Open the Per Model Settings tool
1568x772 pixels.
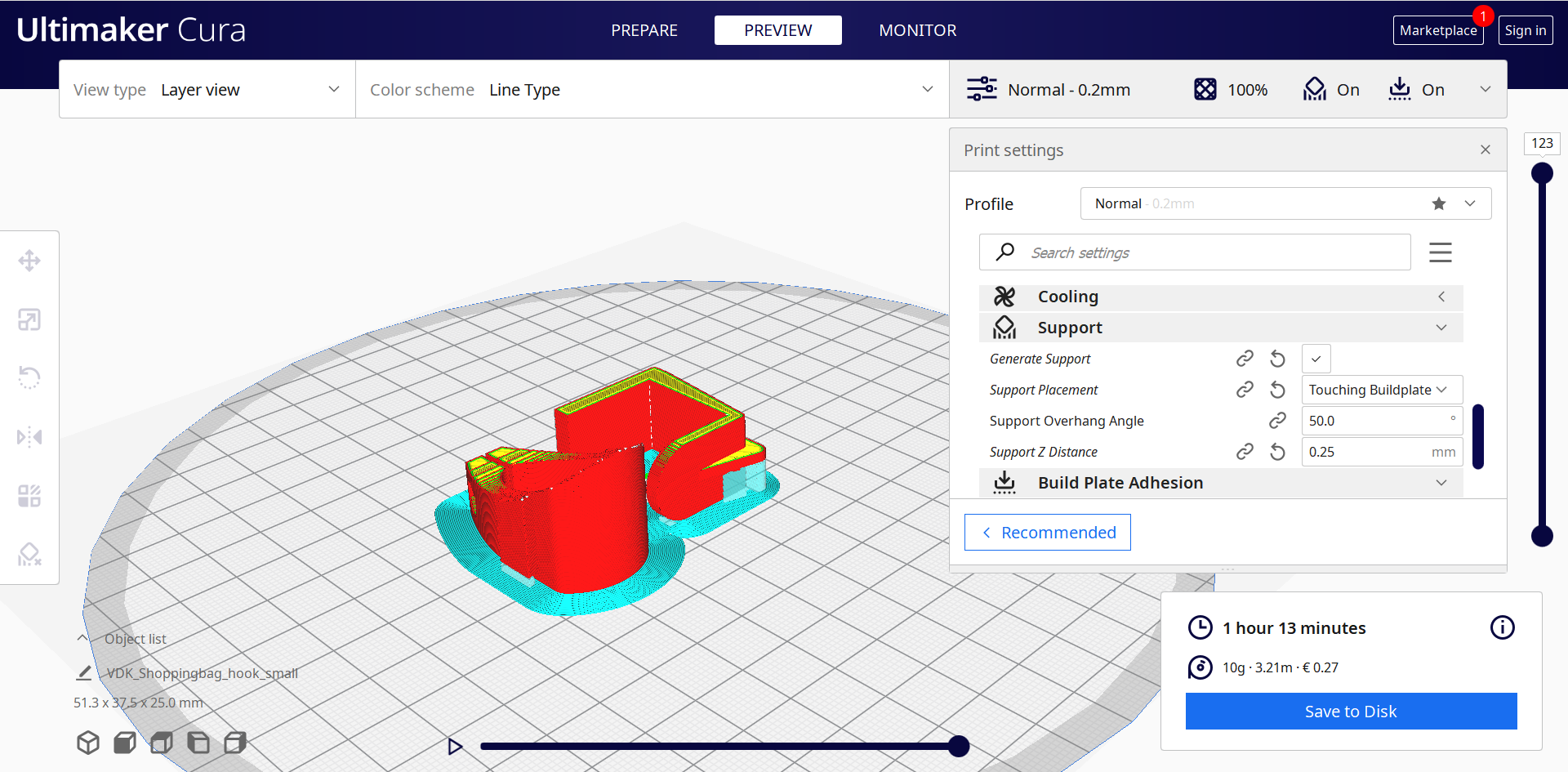point(29,496)
